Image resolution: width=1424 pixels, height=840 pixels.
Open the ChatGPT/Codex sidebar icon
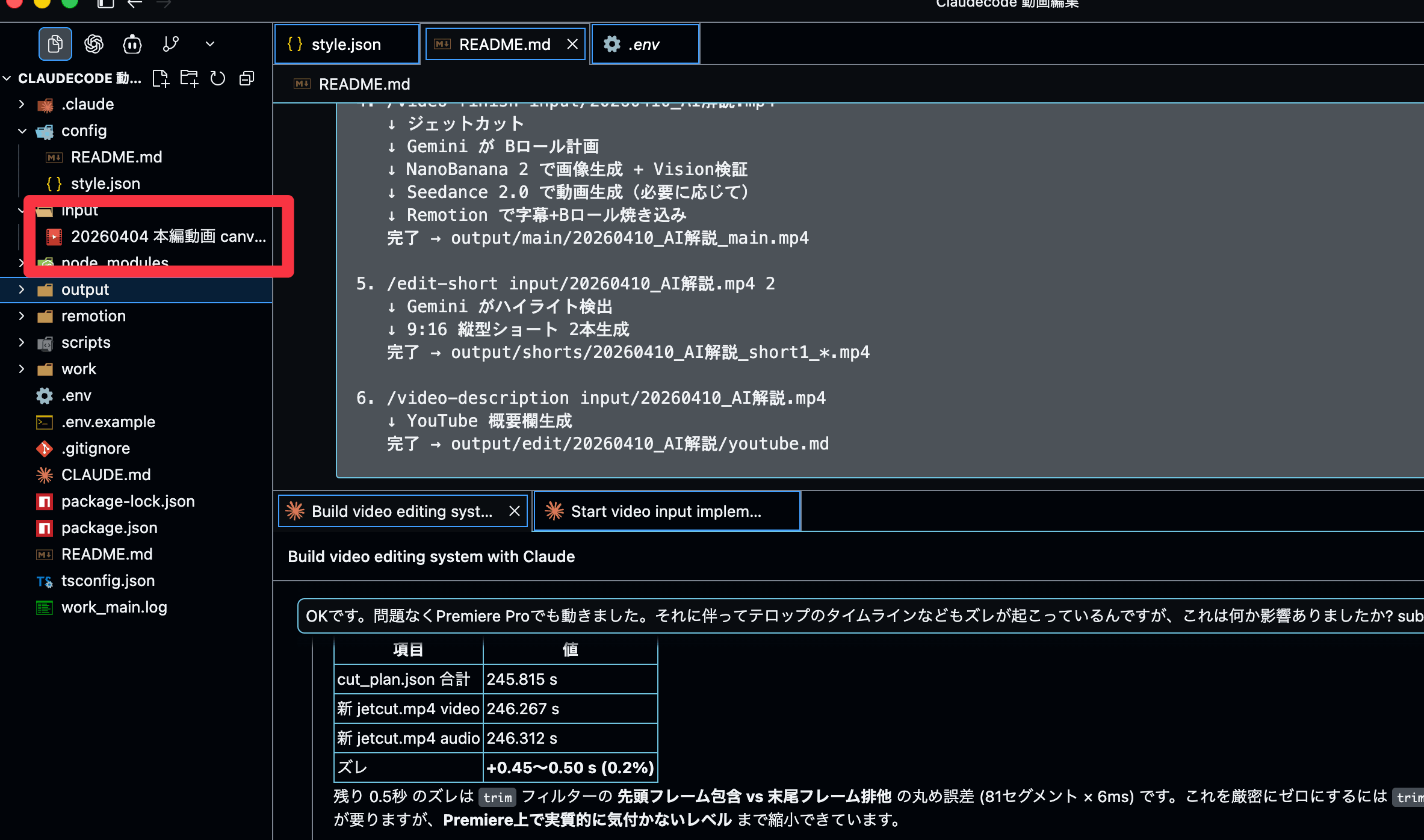click(94, 44)
